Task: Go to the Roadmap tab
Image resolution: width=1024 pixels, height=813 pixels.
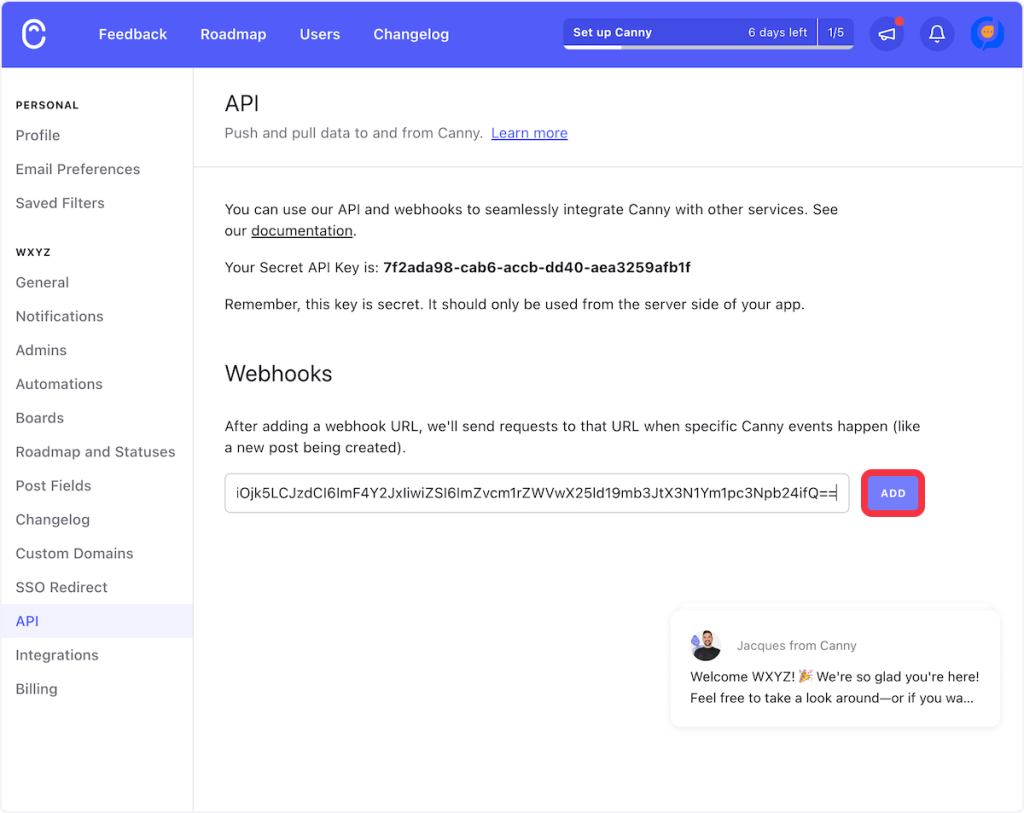Action: coord(233,34)
